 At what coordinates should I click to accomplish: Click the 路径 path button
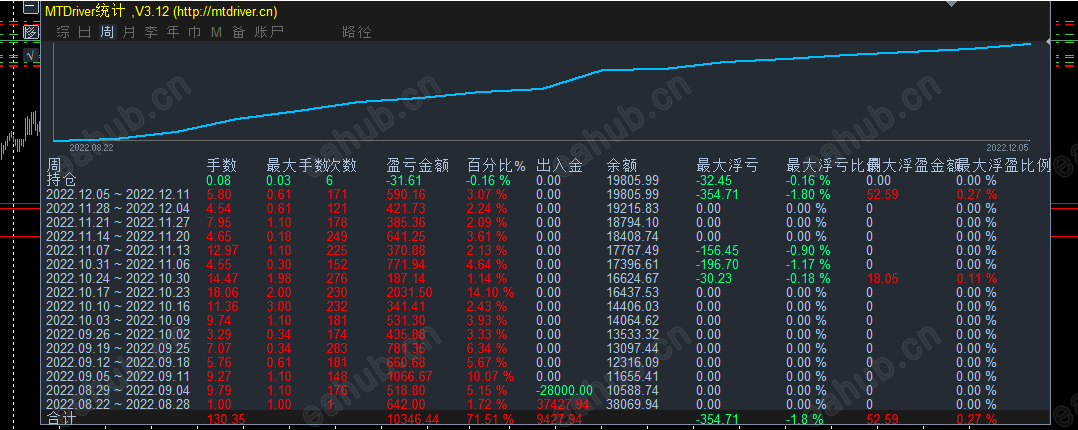[356, 32]
